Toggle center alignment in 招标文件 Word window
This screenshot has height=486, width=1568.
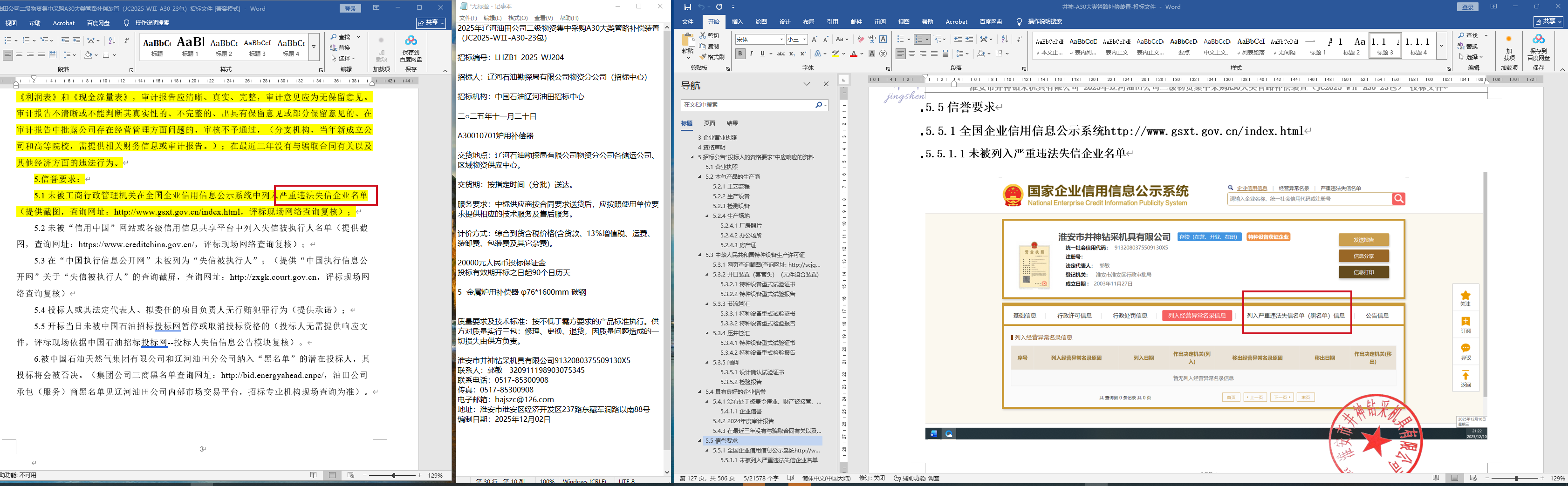point(19,55)
